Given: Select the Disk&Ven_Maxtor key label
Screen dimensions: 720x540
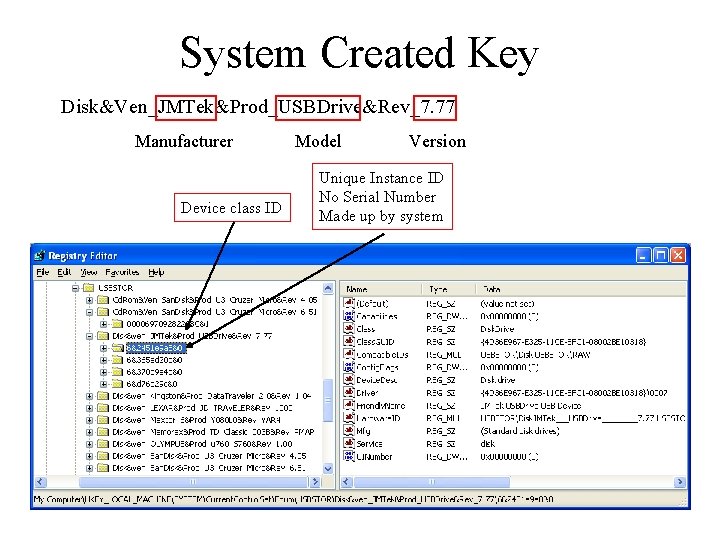Looking at the screenshot, I should click(196, 420).
